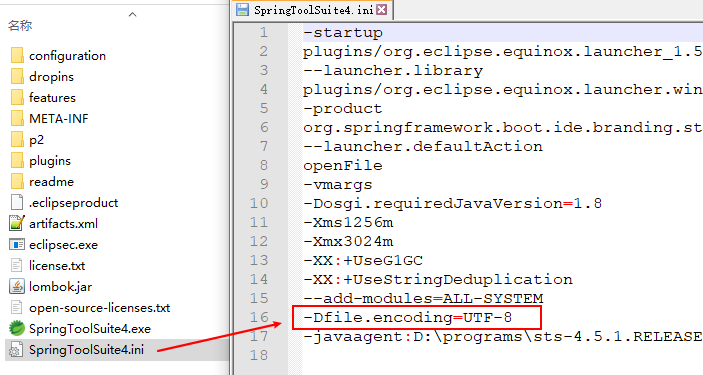Click the org.springframework.boot.ide.branding line

coord(503,128)
